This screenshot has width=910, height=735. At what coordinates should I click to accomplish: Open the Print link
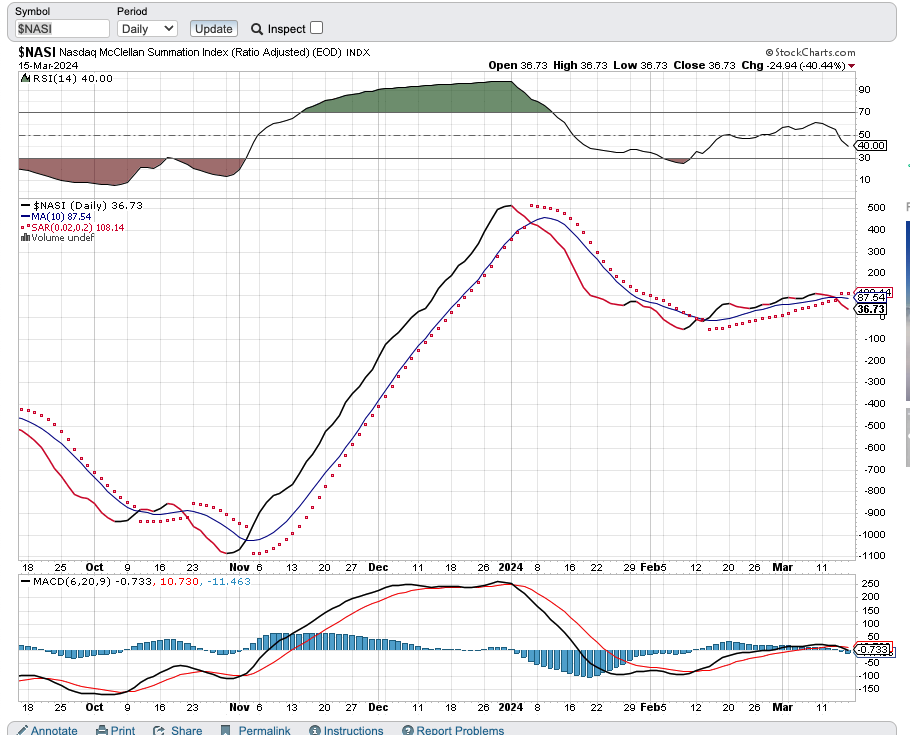coord(122,730)
